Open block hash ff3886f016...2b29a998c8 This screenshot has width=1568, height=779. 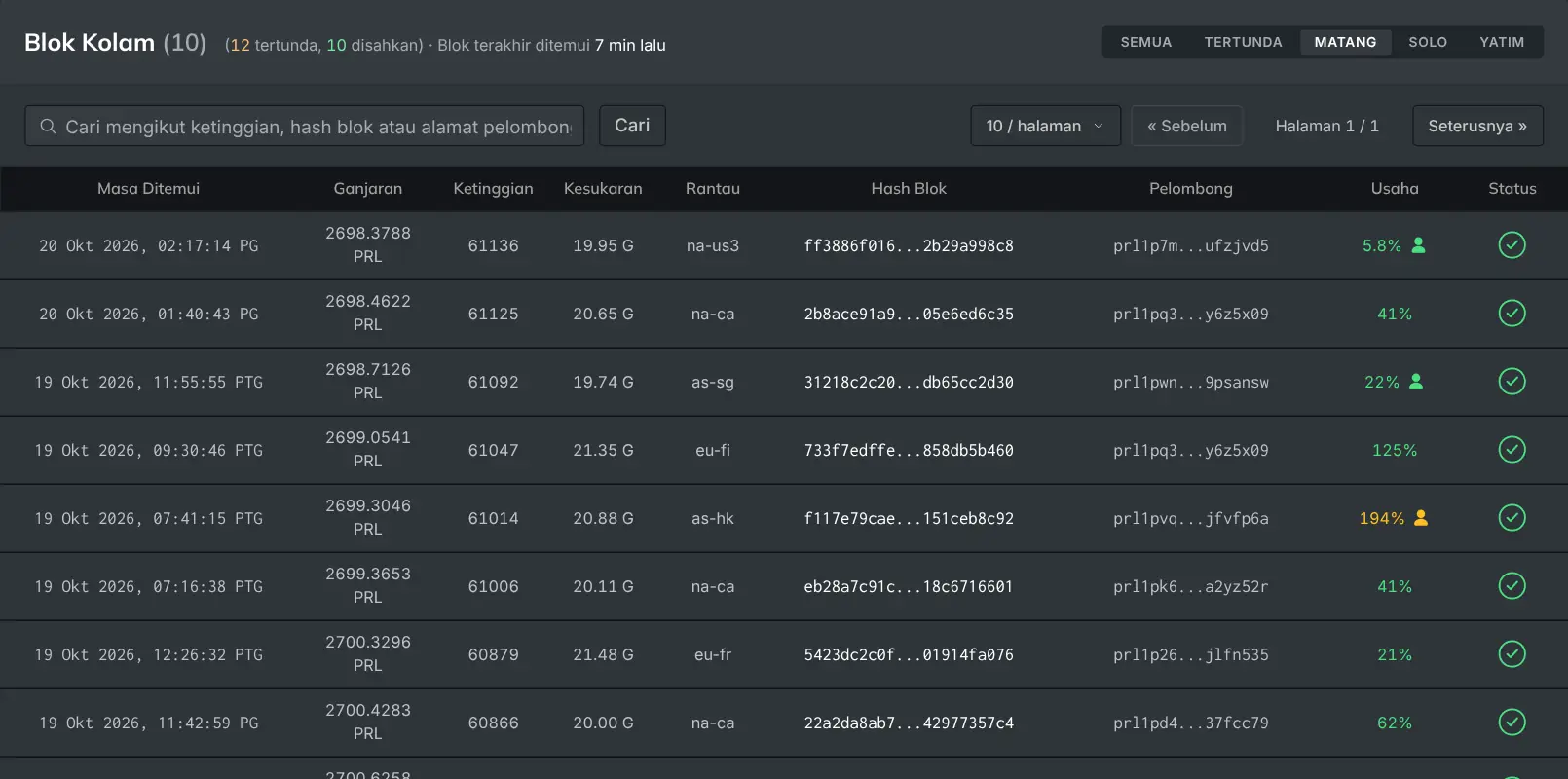[909, 245]
